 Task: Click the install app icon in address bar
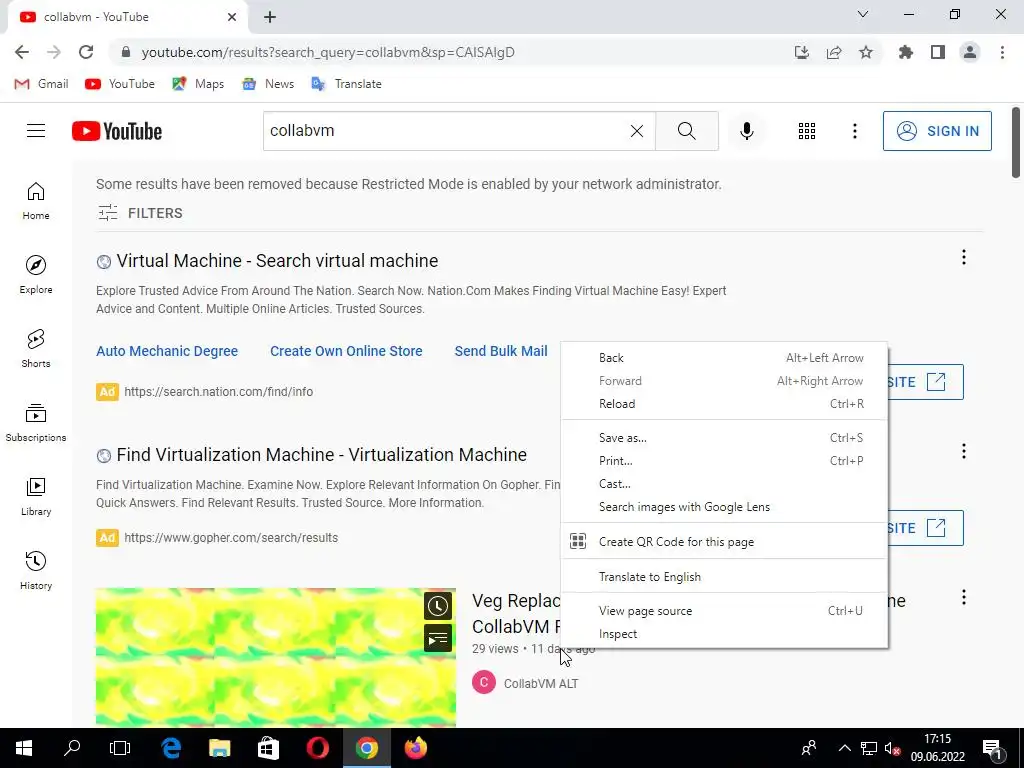(802, 52)
